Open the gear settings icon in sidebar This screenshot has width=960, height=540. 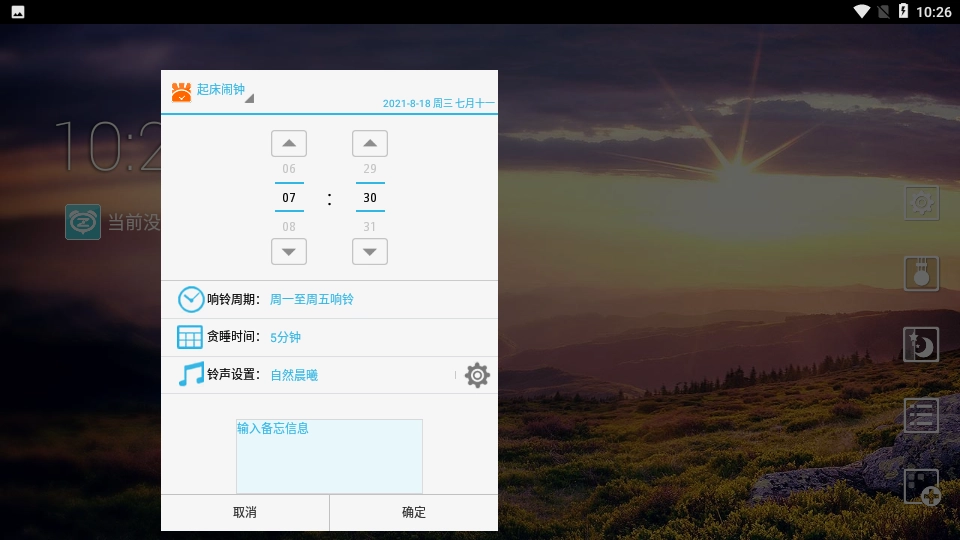point(921,203)
